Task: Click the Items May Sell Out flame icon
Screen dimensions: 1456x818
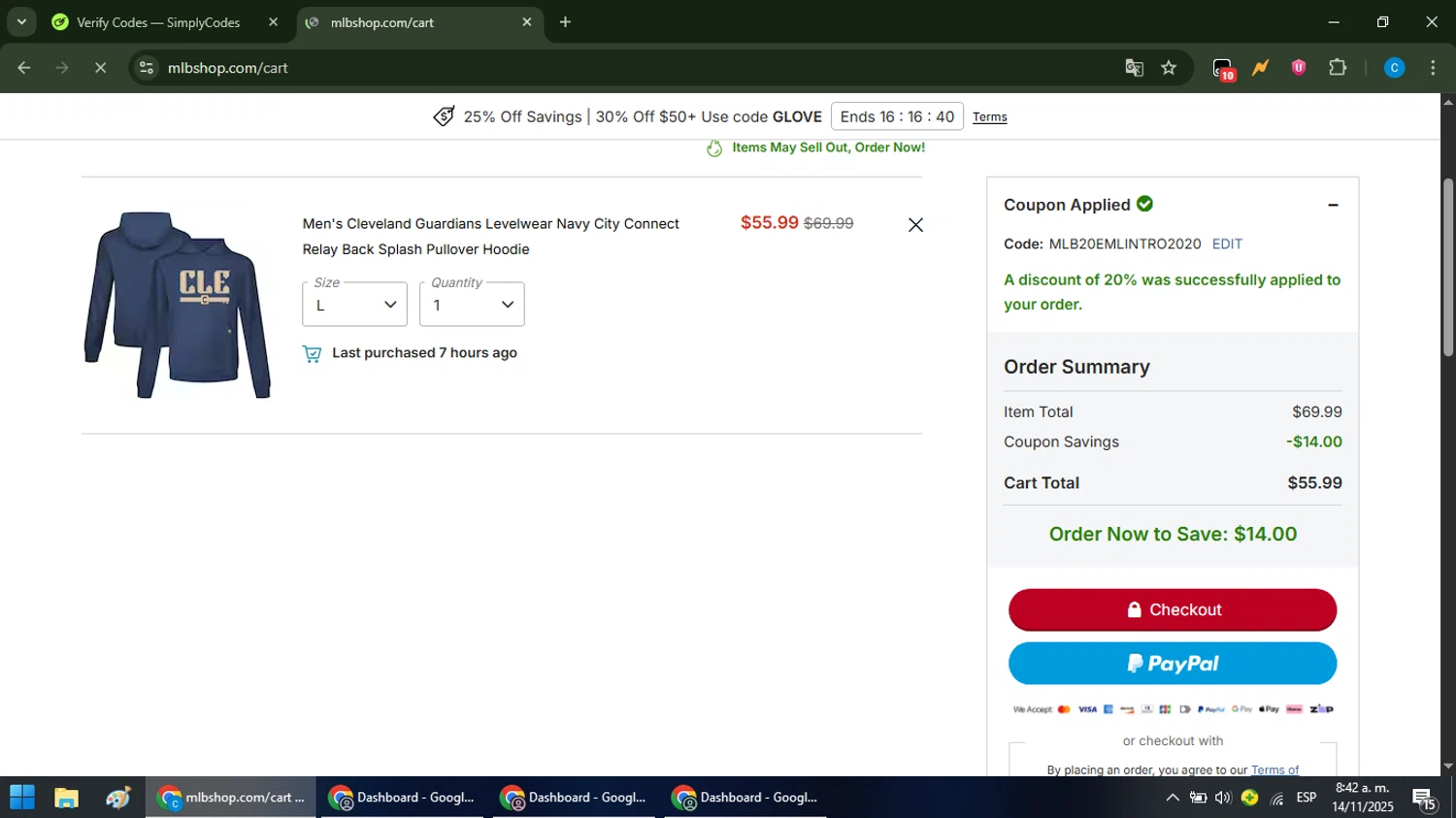Action: [714, 148]
